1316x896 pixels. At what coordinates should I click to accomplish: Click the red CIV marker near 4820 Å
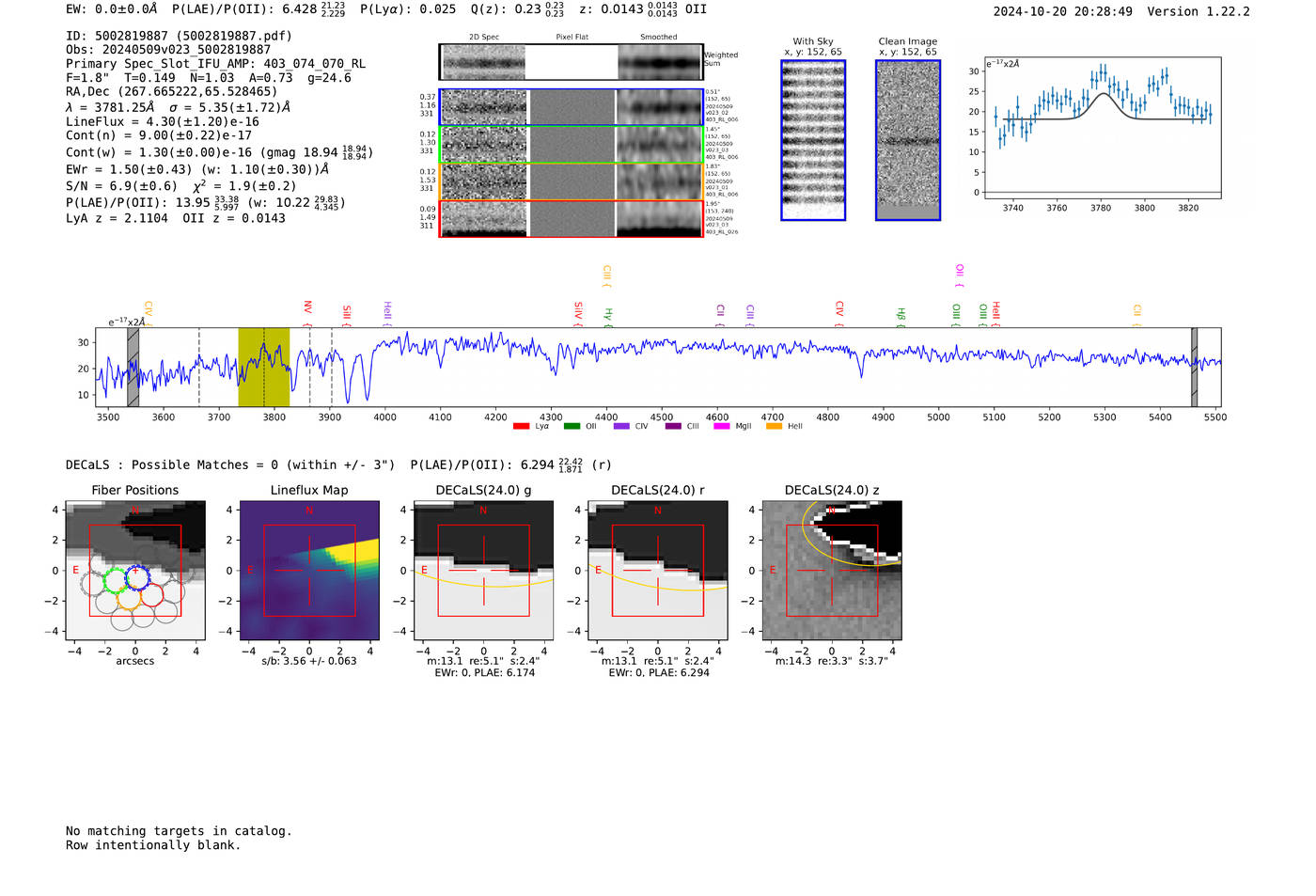(x=839, y=308)
